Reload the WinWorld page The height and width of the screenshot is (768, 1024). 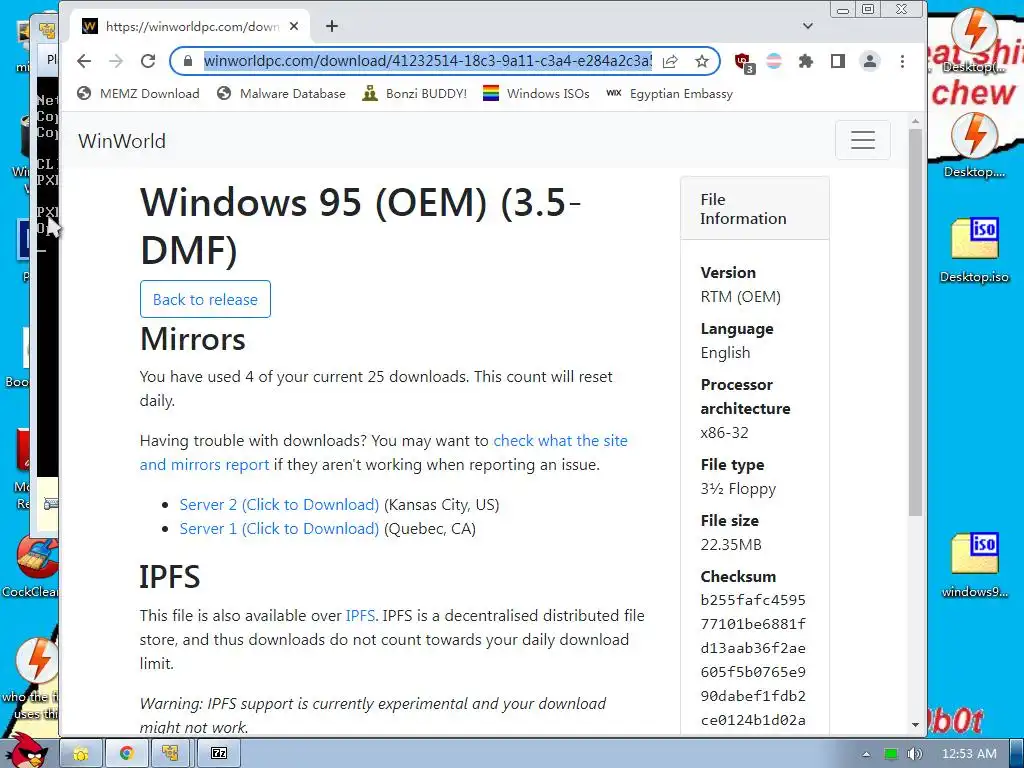coord(148,61)
